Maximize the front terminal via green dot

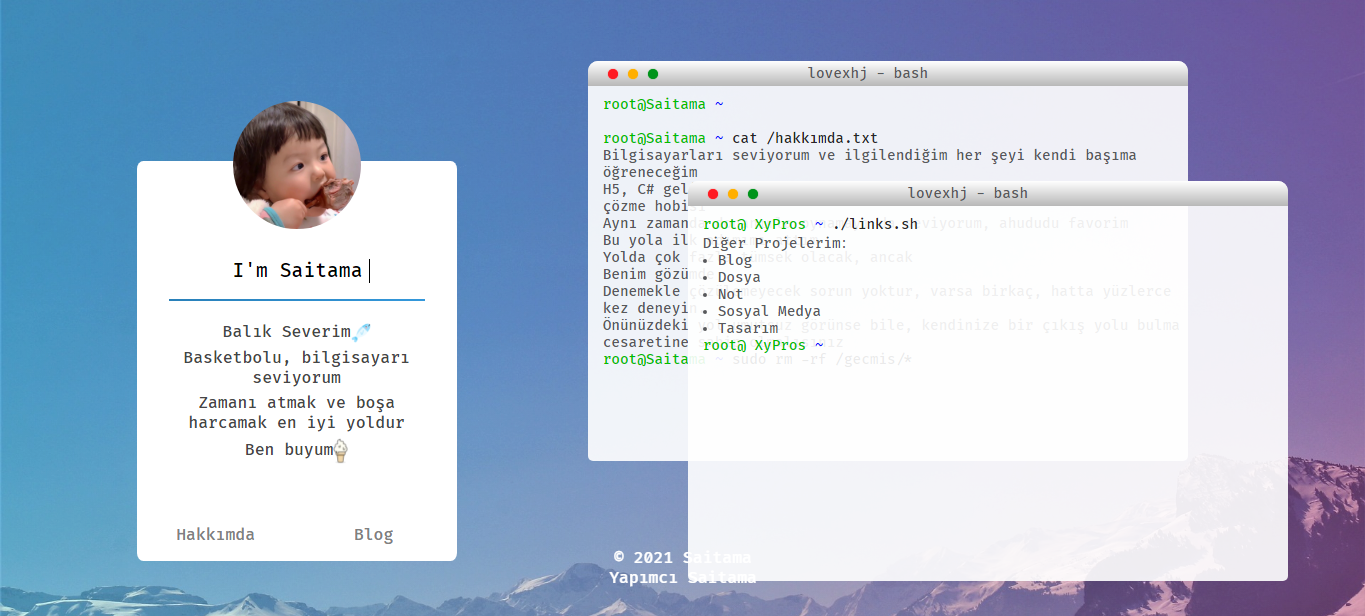click(x=753, y=194)
